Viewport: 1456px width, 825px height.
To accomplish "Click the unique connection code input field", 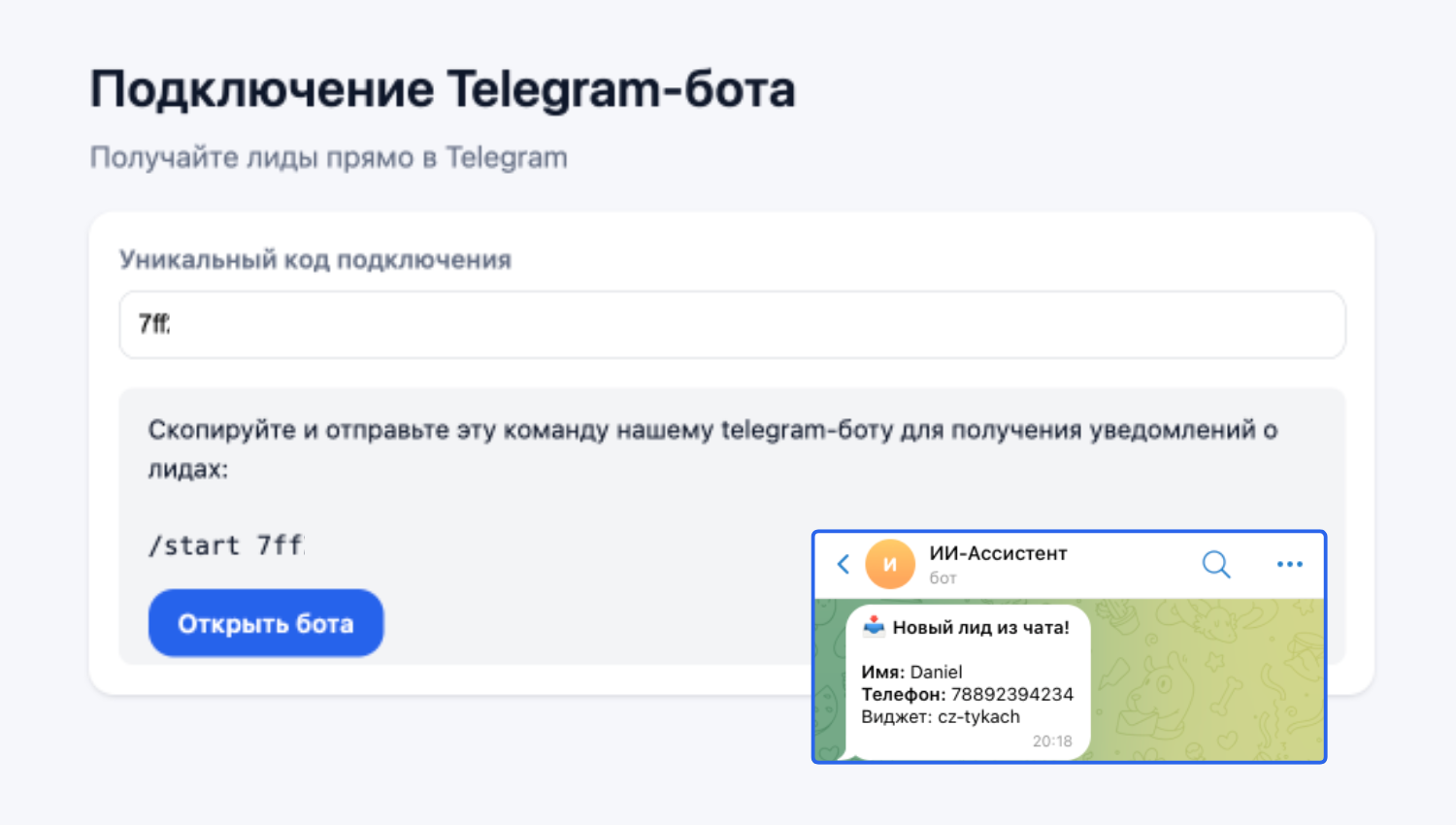I will tap(732, 324).
